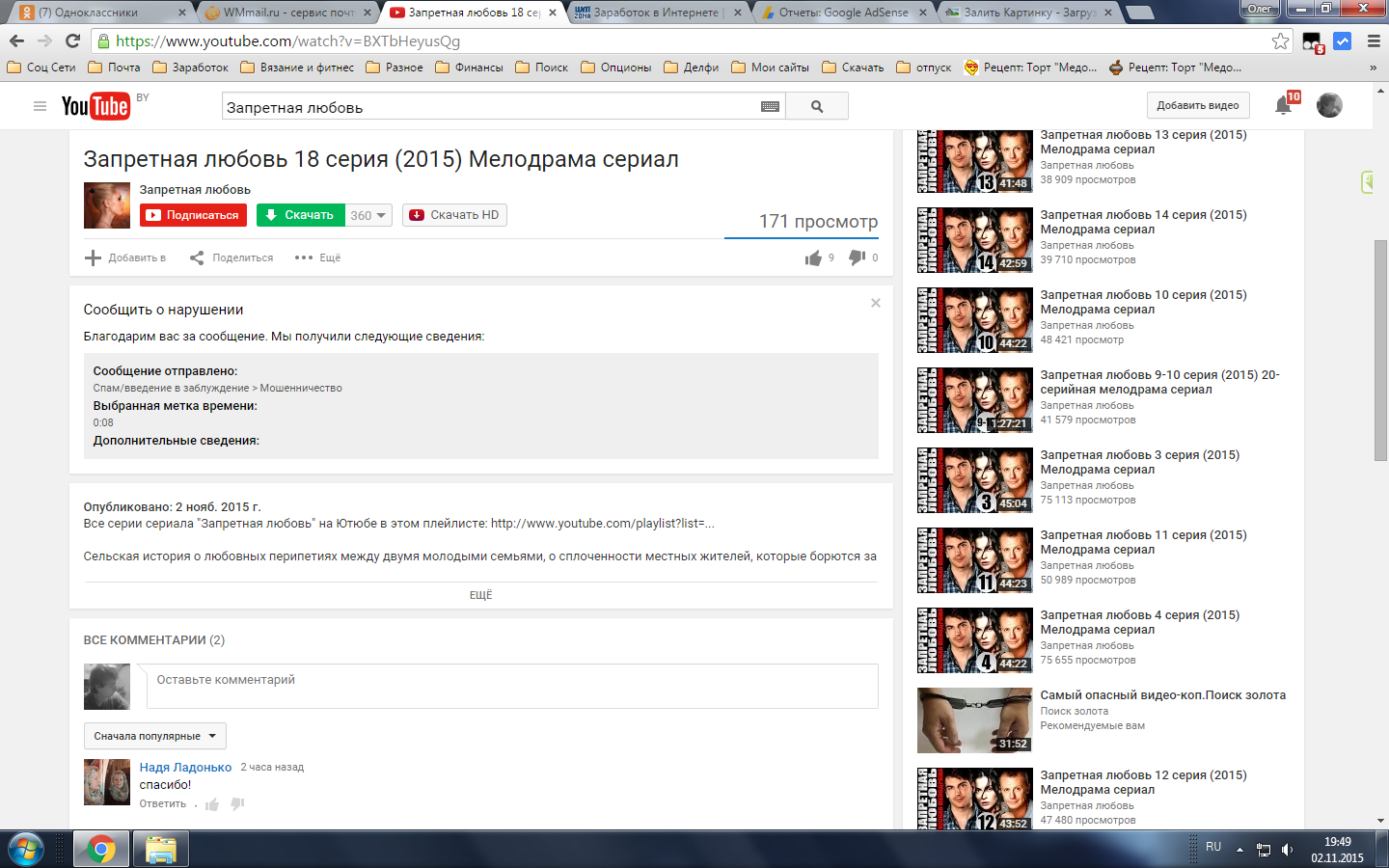The width and height of the screenshot is (1389, 868).
Task: Expand the description with ЕЩЁ
Action: [x=480, y=595]
